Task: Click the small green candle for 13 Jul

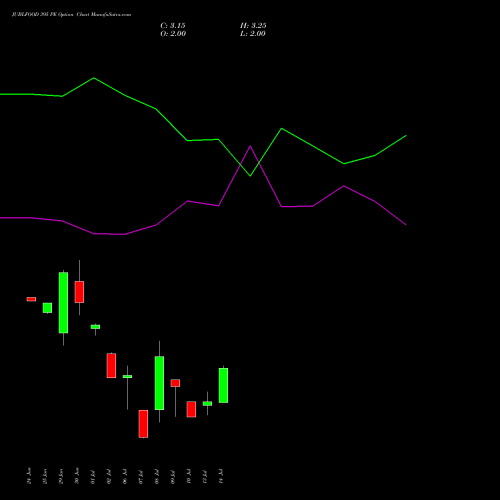Action: click(x=207, y=403)
